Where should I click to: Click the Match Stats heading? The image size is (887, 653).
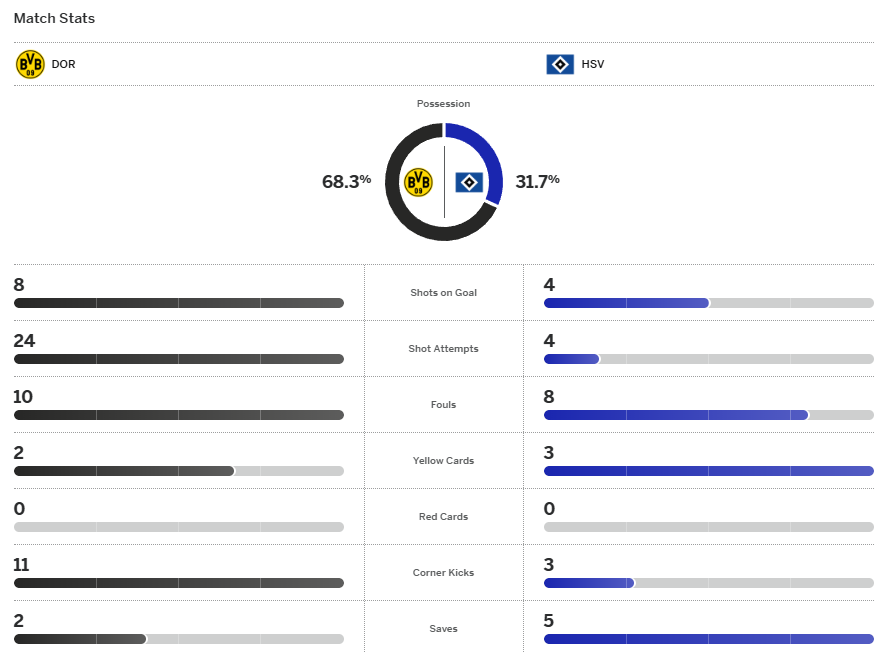point(54,18)
